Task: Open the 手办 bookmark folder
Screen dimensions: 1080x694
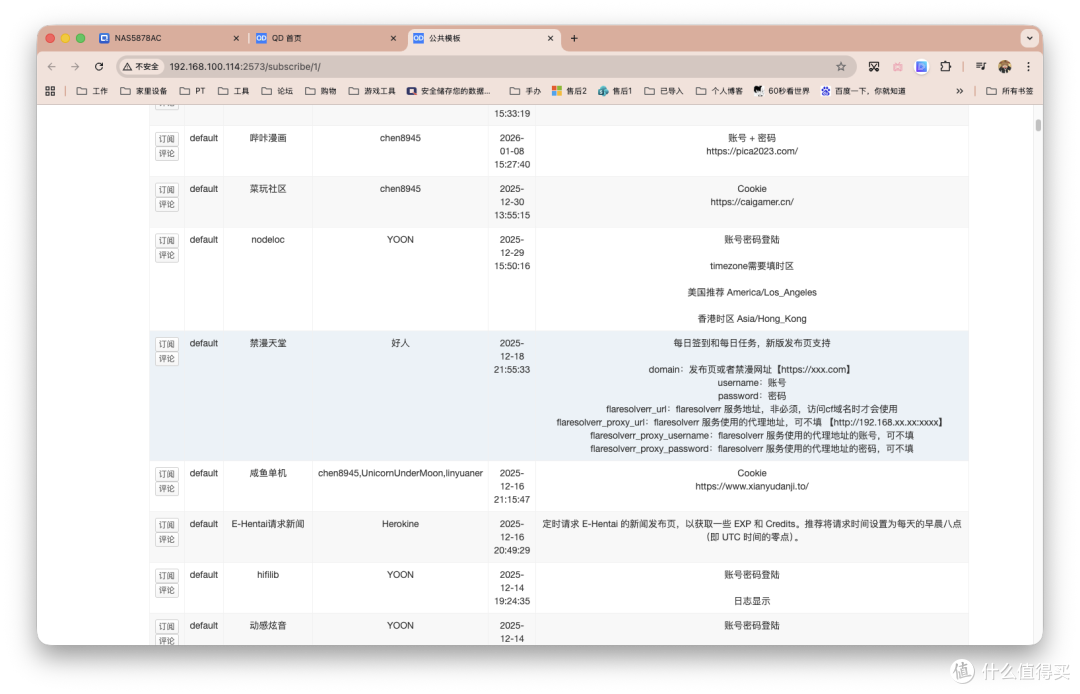Action: 526,91
